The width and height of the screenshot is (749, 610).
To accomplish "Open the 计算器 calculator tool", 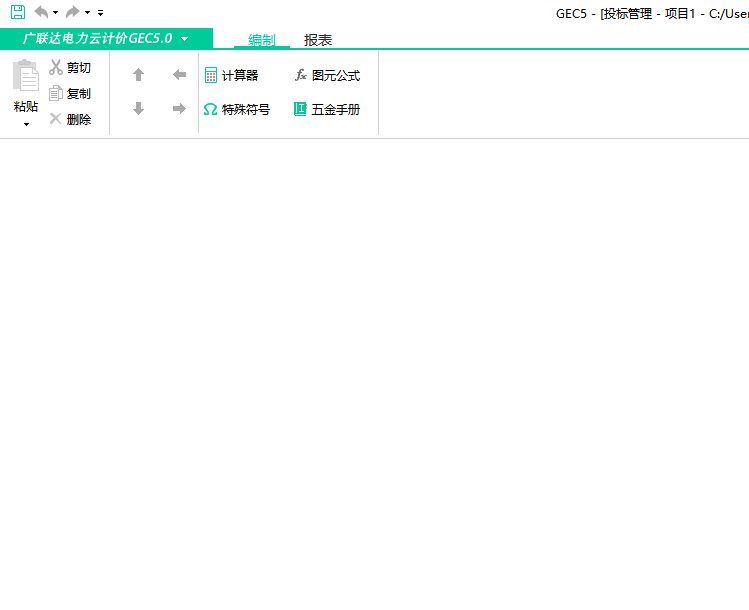I will (231, 75).
